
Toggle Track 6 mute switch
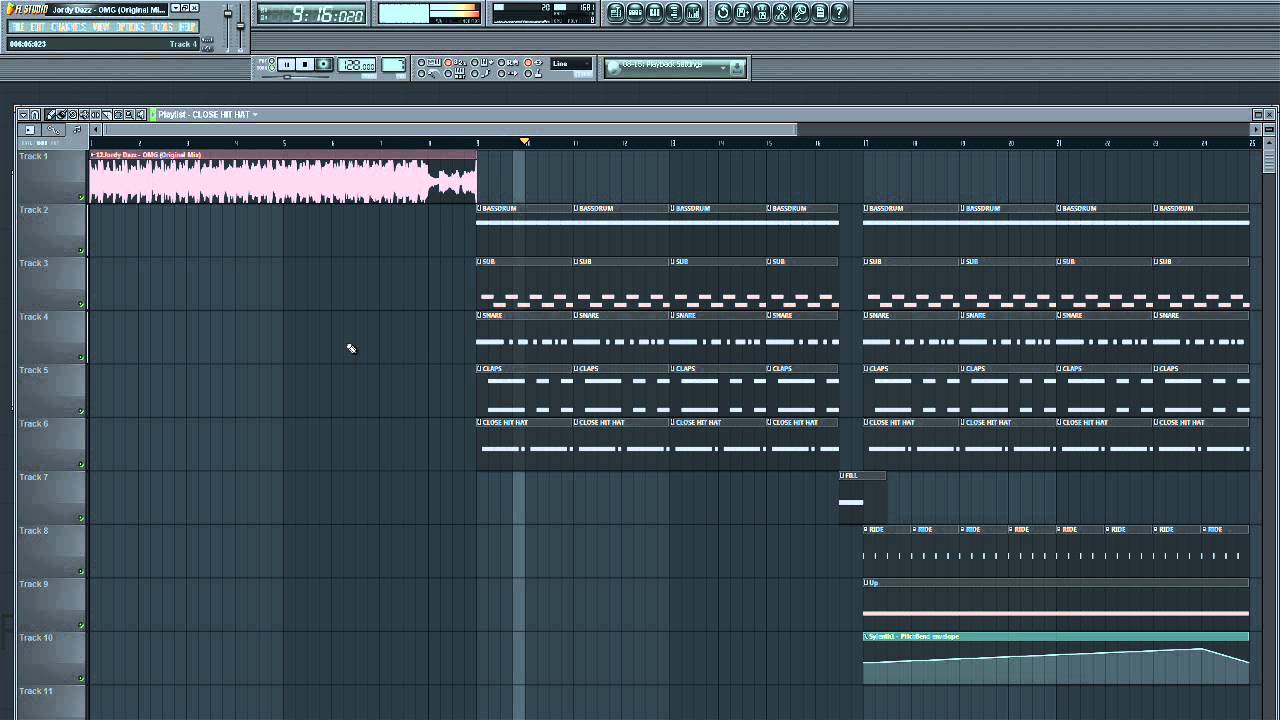82,464
